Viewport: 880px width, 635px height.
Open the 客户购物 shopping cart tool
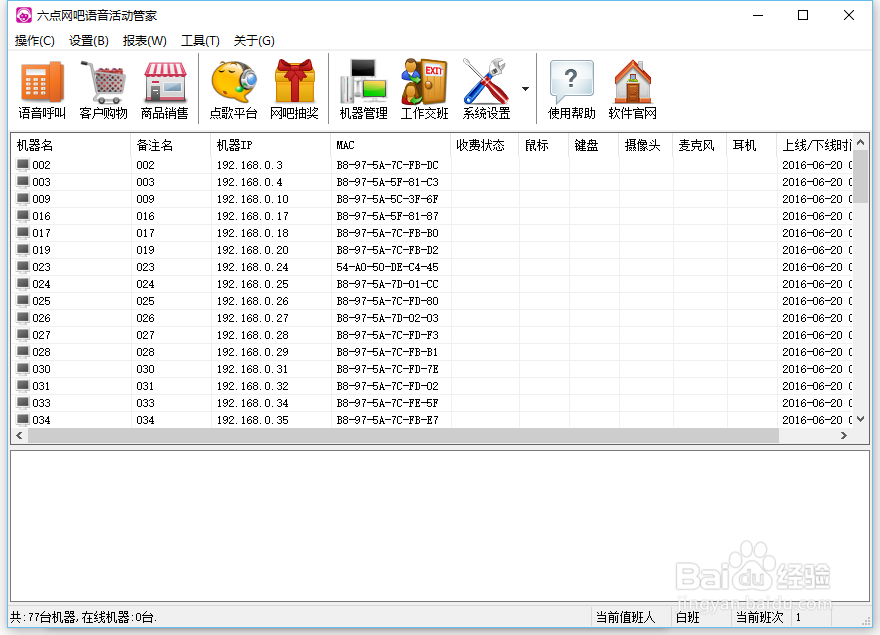[103, 89]
